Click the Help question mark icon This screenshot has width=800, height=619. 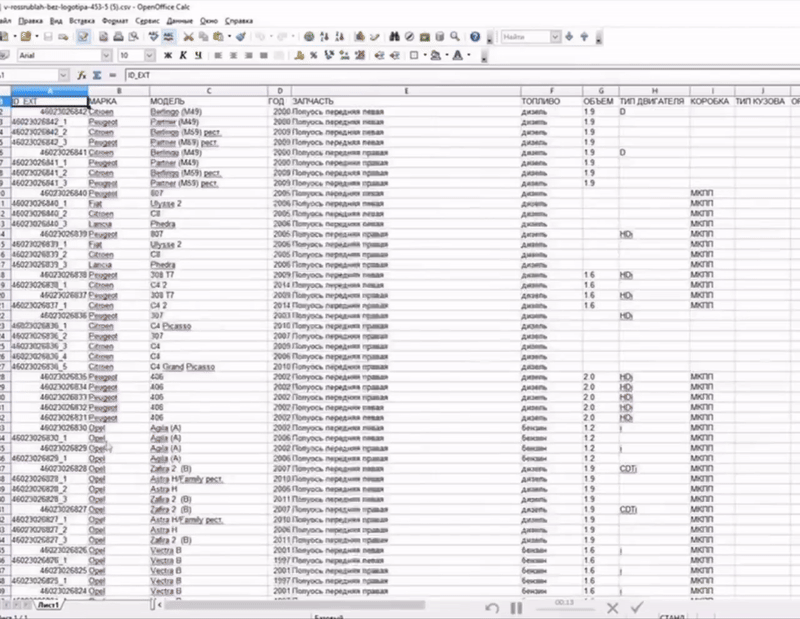(474, 37)
